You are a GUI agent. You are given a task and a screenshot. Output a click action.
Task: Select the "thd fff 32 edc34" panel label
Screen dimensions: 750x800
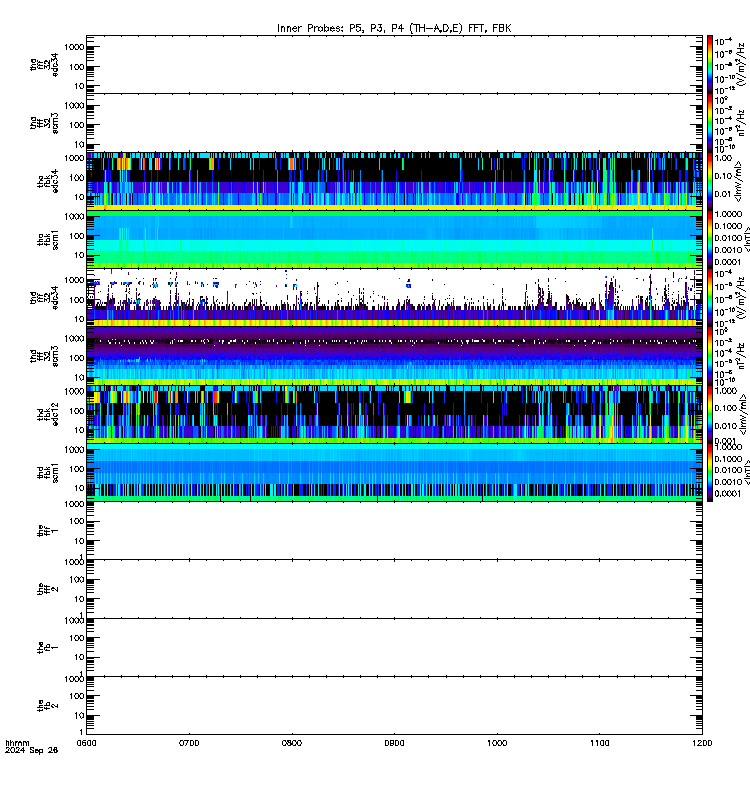(x=44, y=297)
